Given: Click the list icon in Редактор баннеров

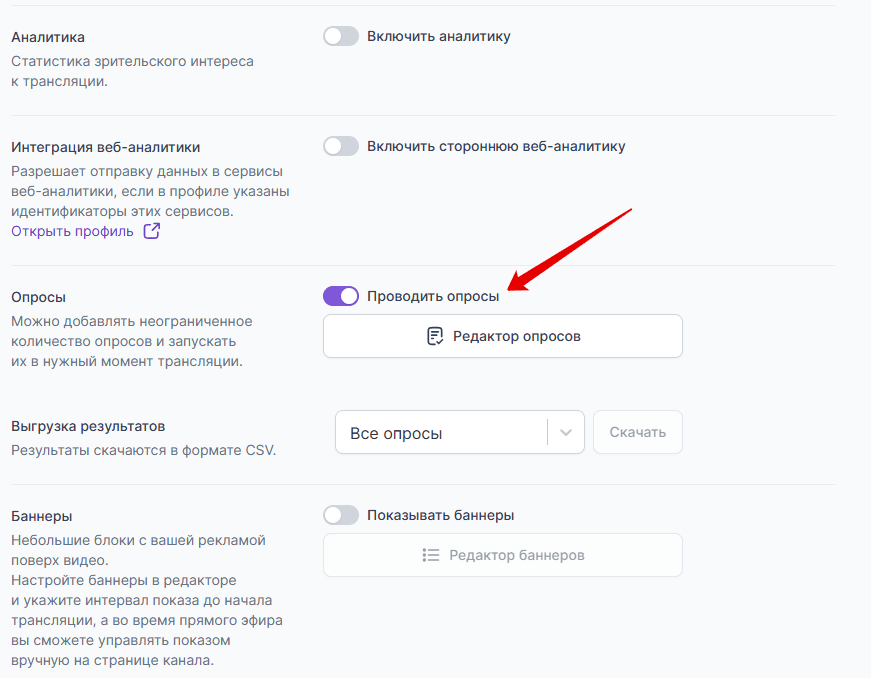Looking at the screenshot, I should (x=431, y=555).
